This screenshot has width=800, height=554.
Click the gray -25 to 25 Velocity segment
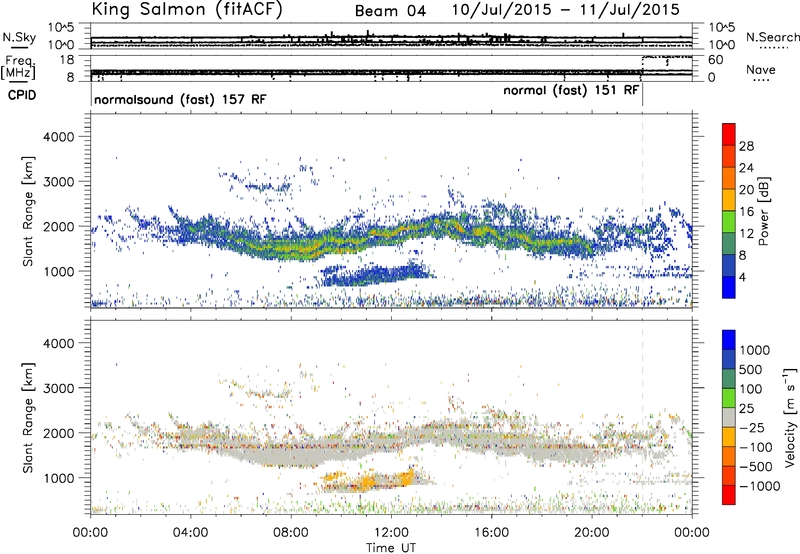(729, 417)
